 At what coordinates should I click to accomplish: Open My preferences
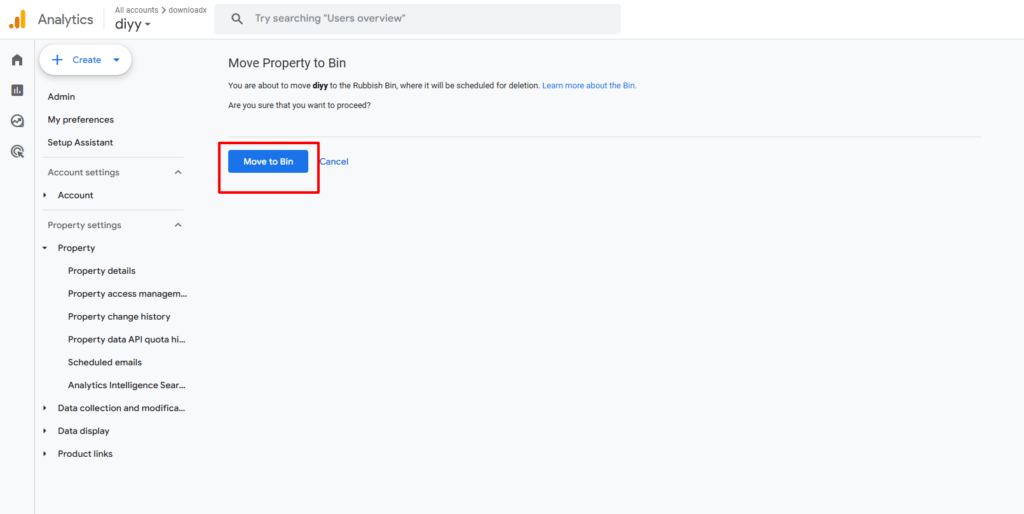[80, 120]
